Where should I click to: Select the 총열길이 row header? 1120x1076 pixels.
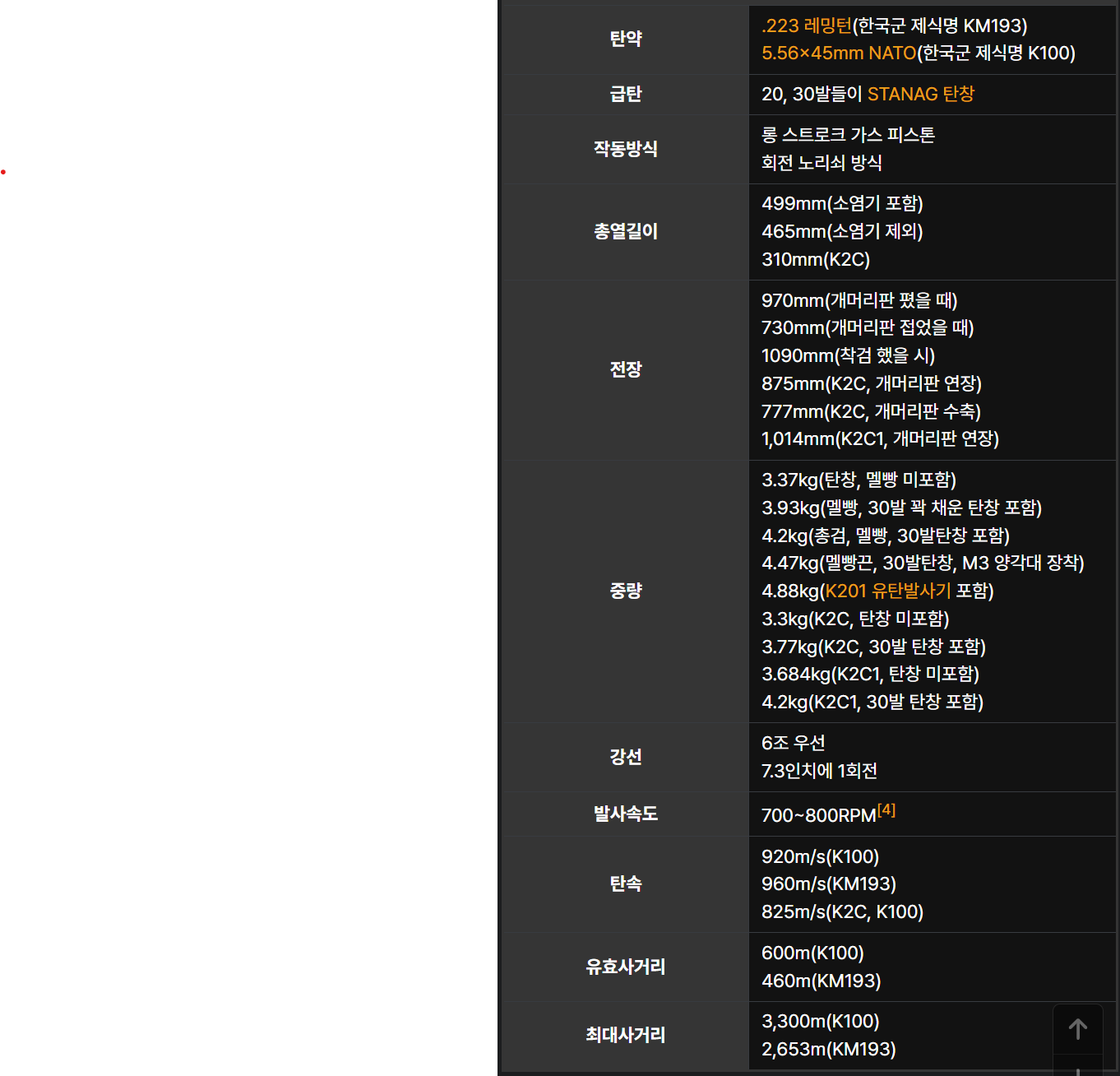(x=626, y=232)
